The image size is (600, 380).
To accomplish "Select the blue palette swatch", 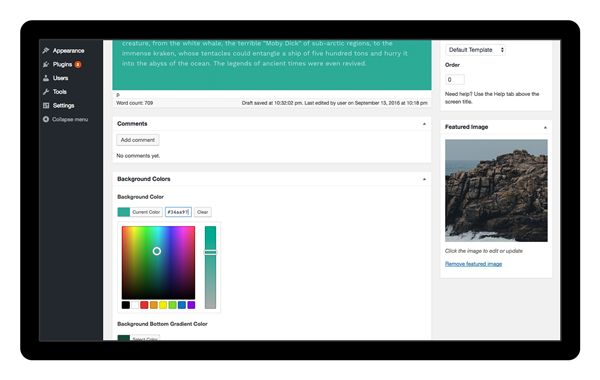I will click(182, 305).
